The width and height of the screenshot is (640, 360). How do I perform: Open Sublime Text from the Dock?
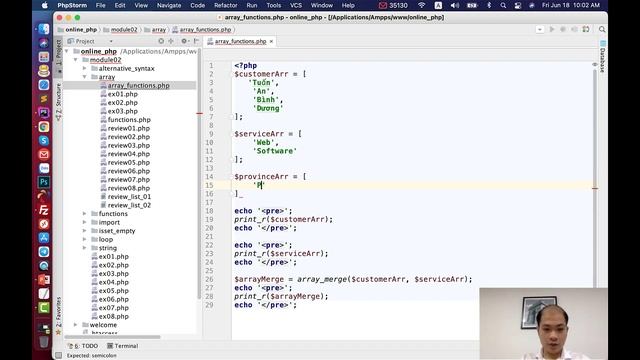click(44, 98)
